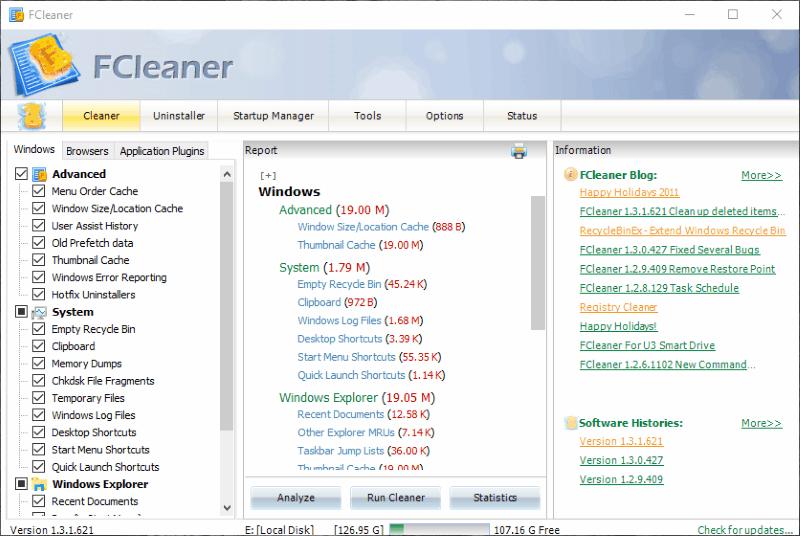Screen dimensions: 800x536
Task: Open FCleaner For U3 Smart Drive link
Action: (x=647, y=345)
